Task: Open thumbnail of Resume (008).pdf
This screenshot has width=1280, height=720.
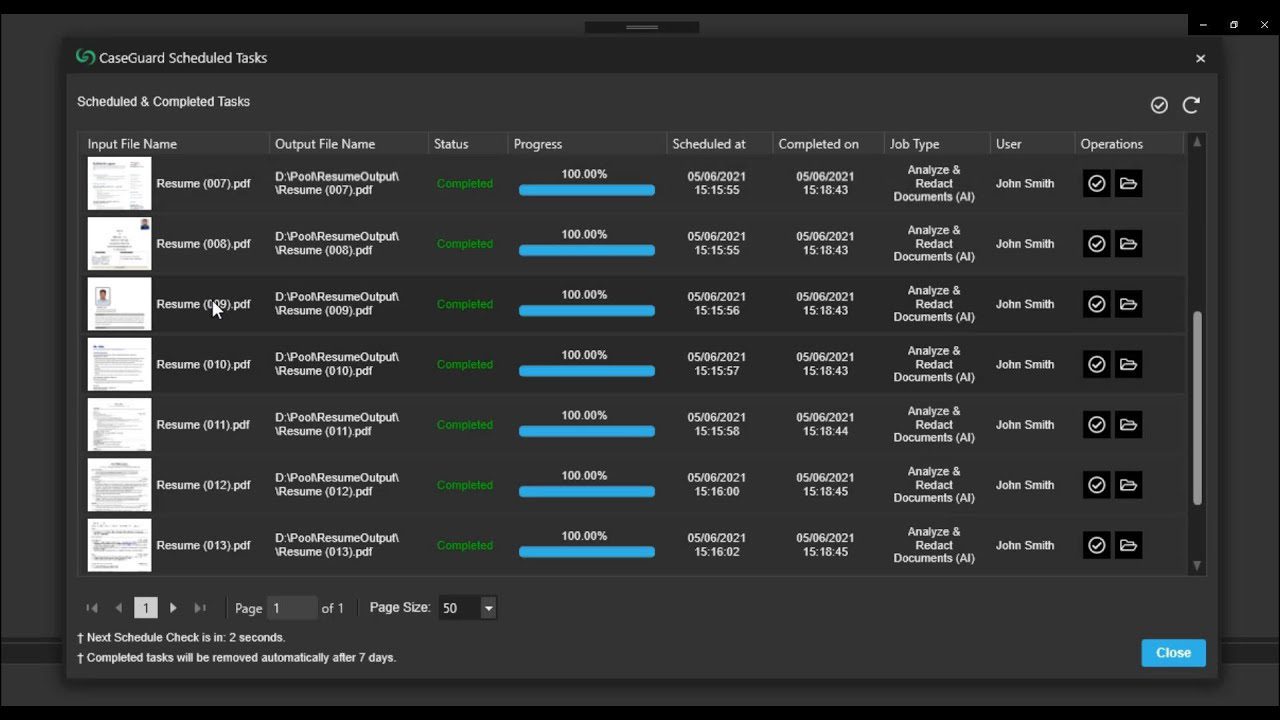Action: (x=119, y=244)
